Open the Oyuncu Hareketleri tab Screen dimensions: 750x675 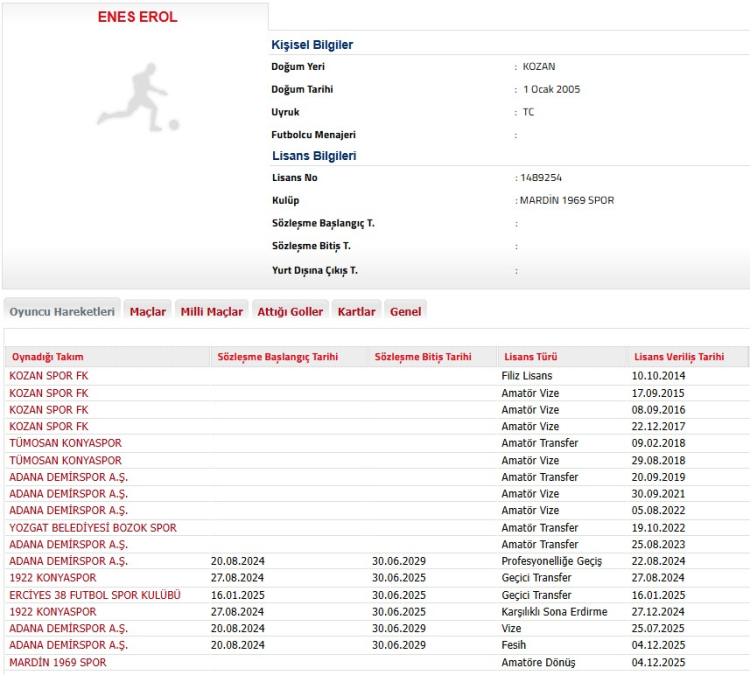[62, 311]
